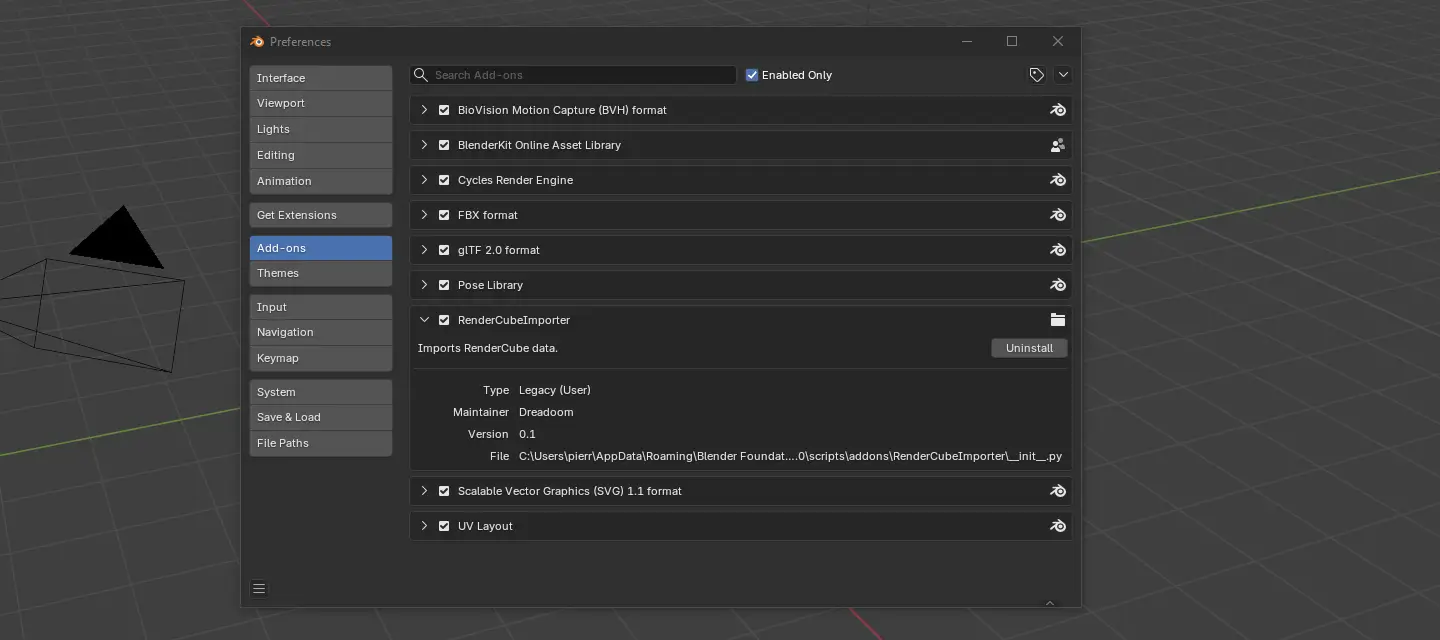Image resolution: width=1440 pixels, height=640 pixels.
Task: Click the search magnifier icon
Action: (421, 75)
